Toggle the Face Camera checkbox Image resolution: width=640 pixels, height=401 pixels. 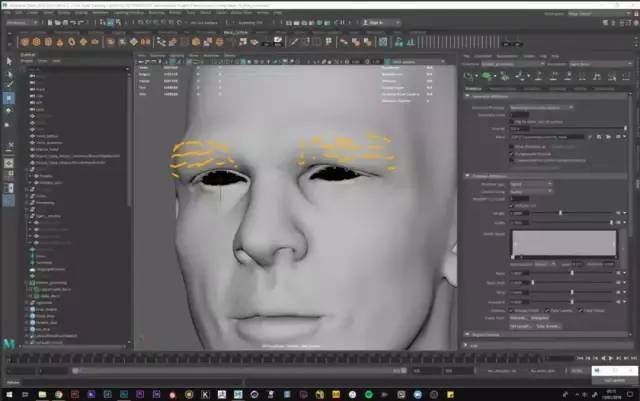point(548,311)
